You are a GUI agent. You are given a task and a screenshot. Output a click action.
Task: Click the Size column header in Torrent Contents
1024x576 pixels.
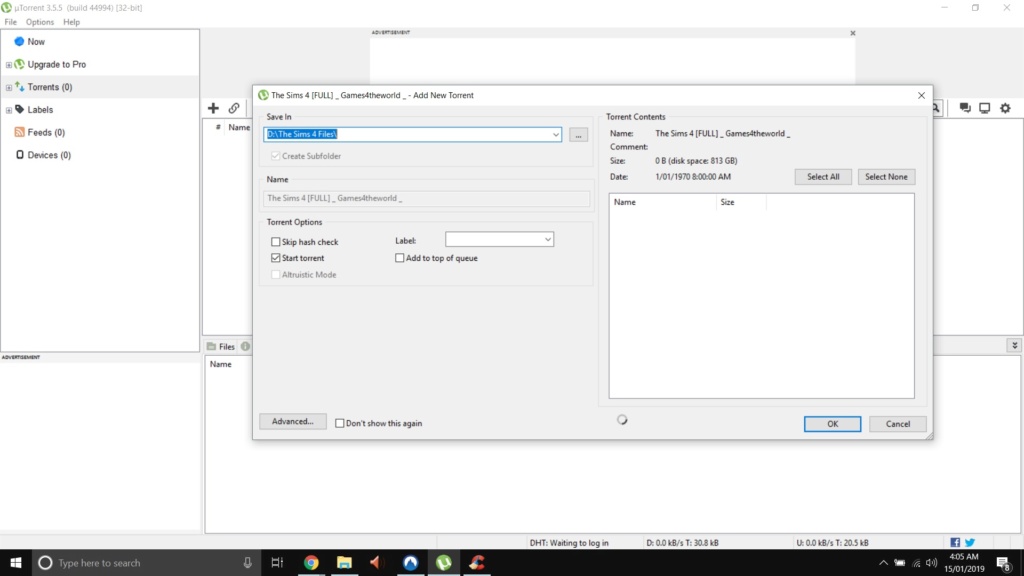click(x=741, y=202)
